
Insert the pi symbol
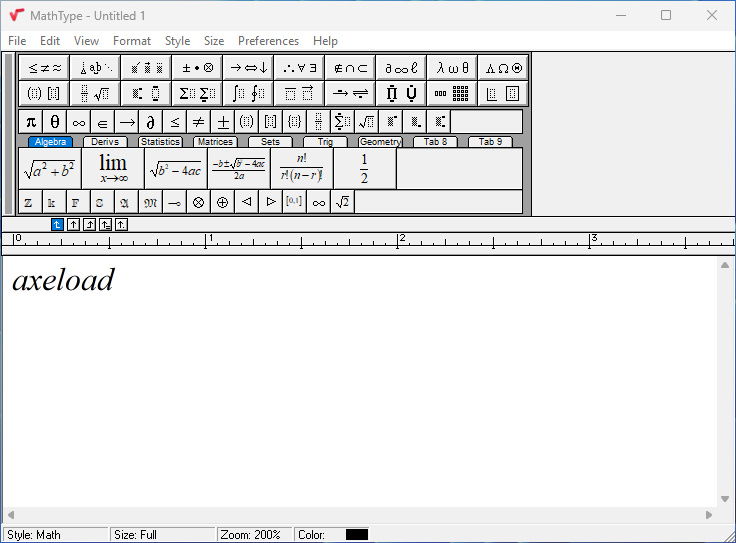[31, 122]
